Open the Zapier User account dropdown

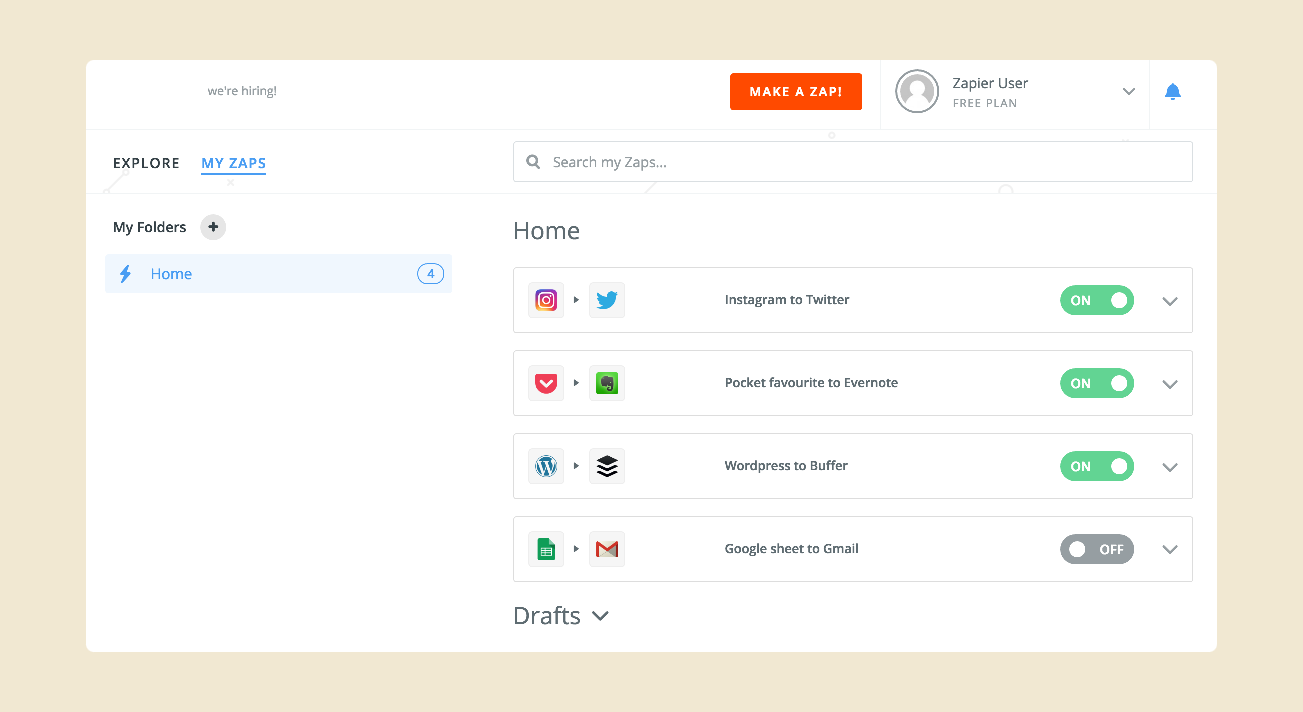pos(1129,91)
